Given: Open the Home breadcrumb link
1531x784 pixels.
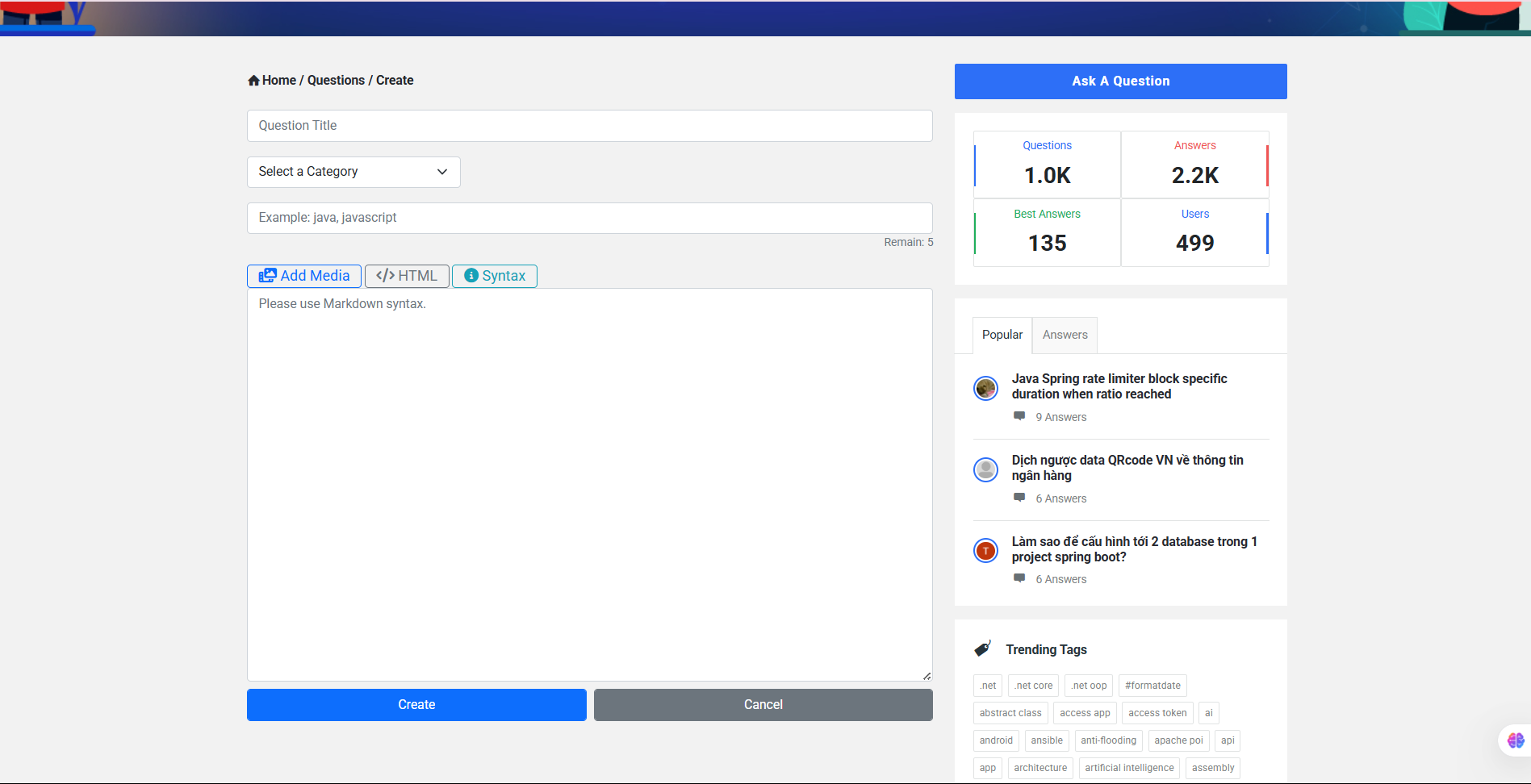Looking at the screenshot, I should coord(279,81).
